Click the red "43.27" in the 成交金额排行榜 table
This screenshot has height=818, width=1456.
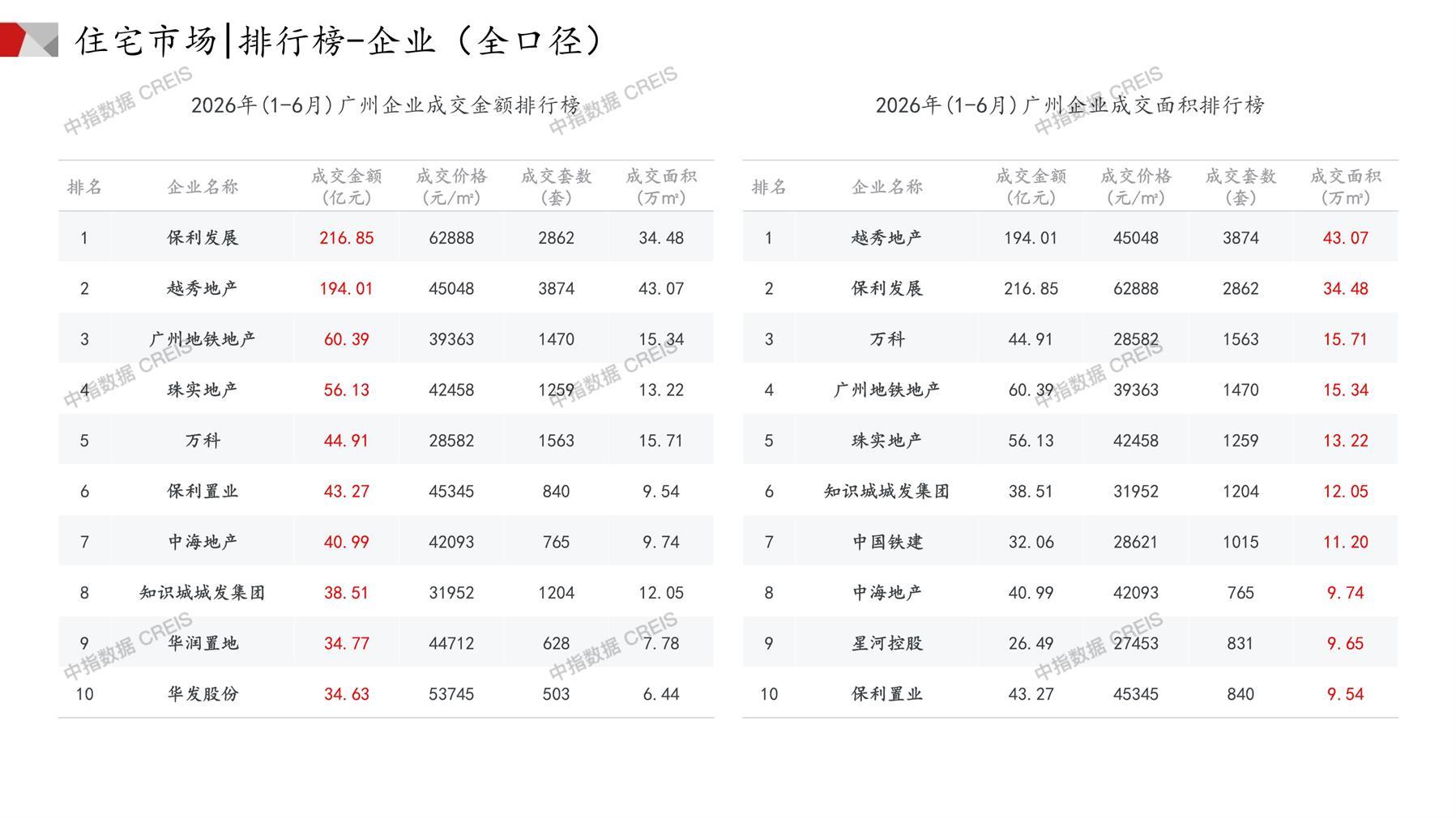pos(346,491)
